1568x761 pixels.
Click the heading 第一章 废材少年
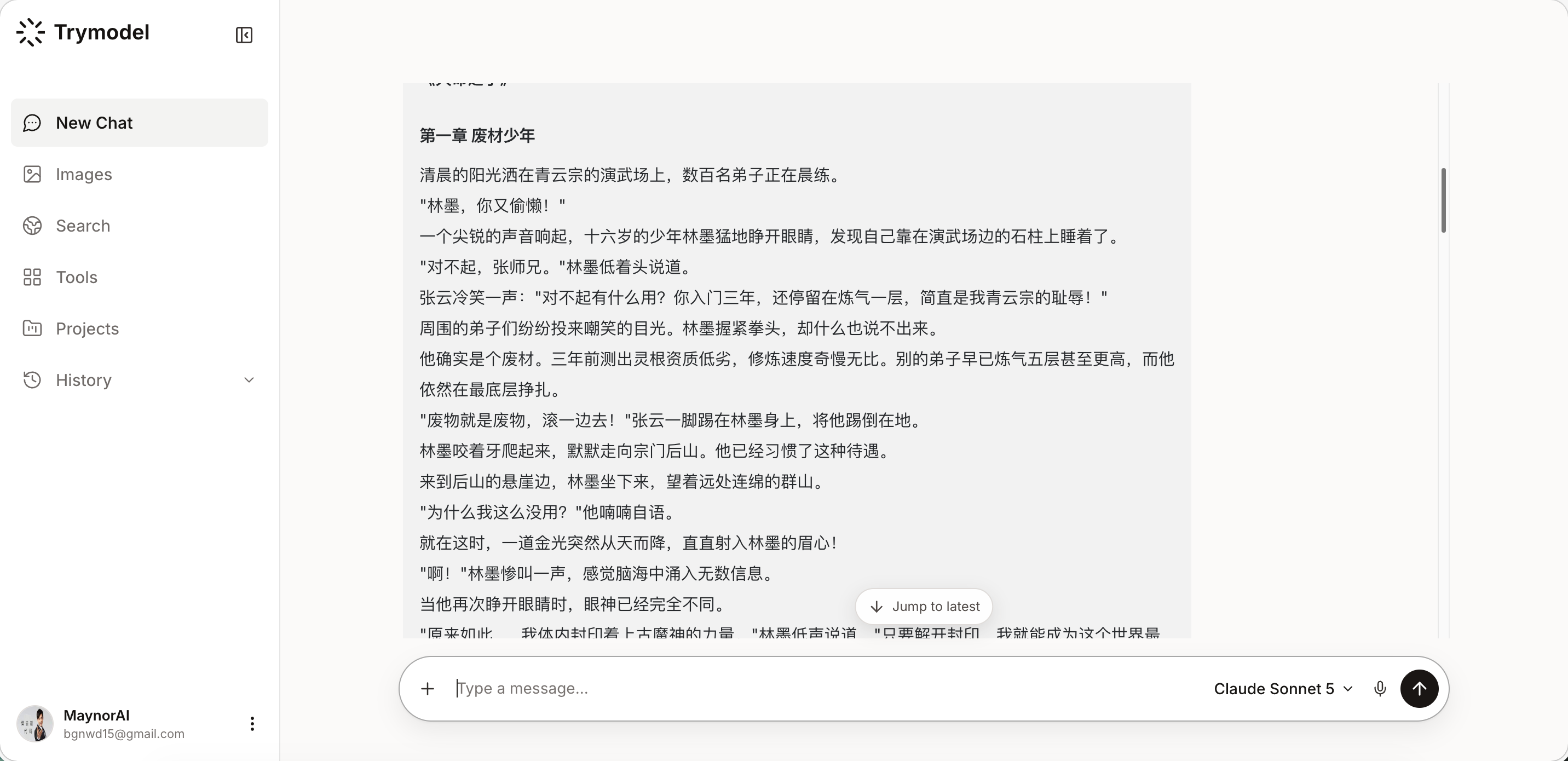point(477,136)
